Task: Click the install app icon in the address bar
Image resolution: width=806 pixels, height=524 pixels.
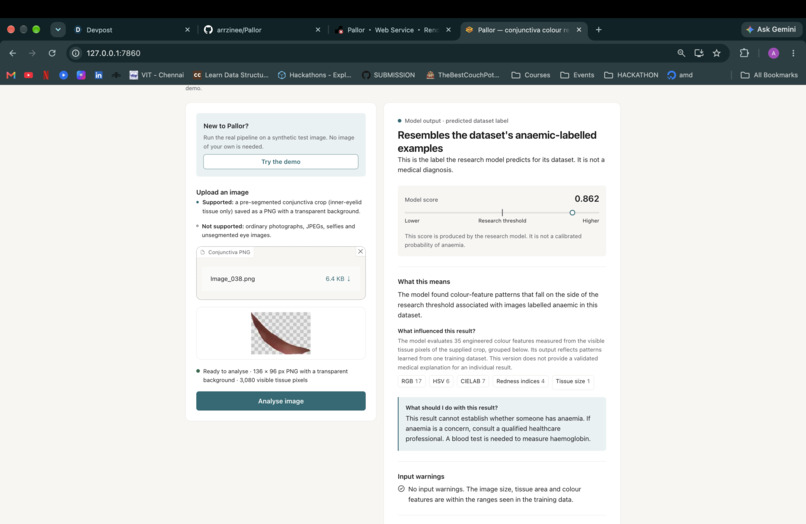Action: [x=699, y=53]
